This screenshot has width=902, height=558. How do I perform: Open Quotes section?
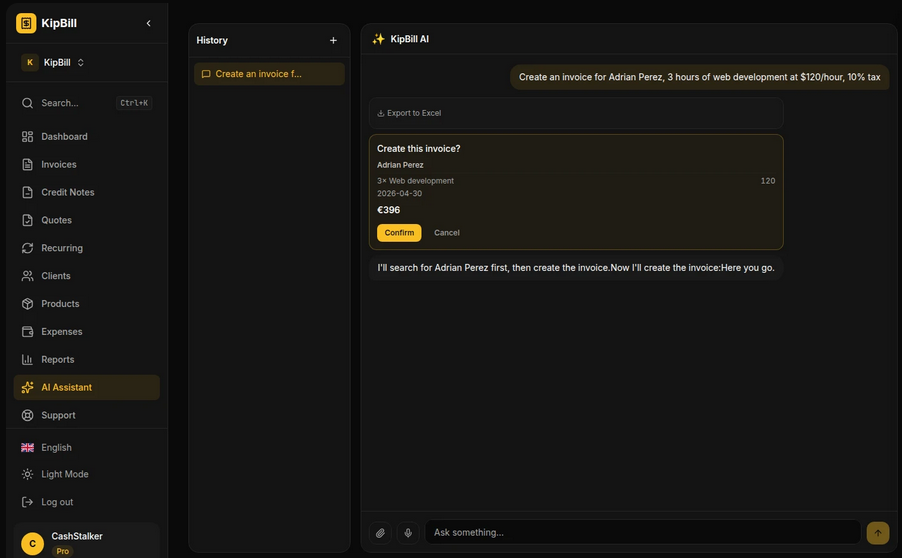86,220
